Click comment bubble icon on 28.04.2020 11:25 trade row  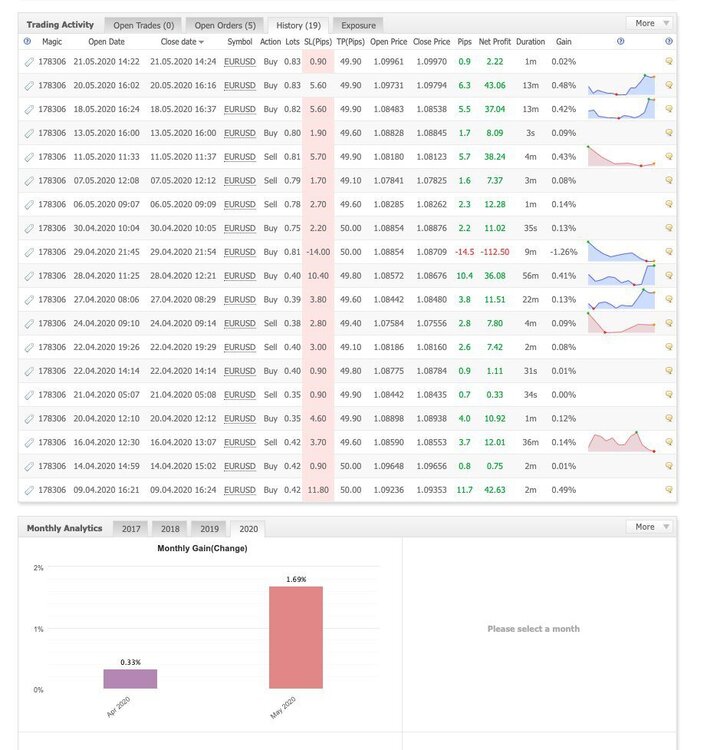click(x=669, y=276)
